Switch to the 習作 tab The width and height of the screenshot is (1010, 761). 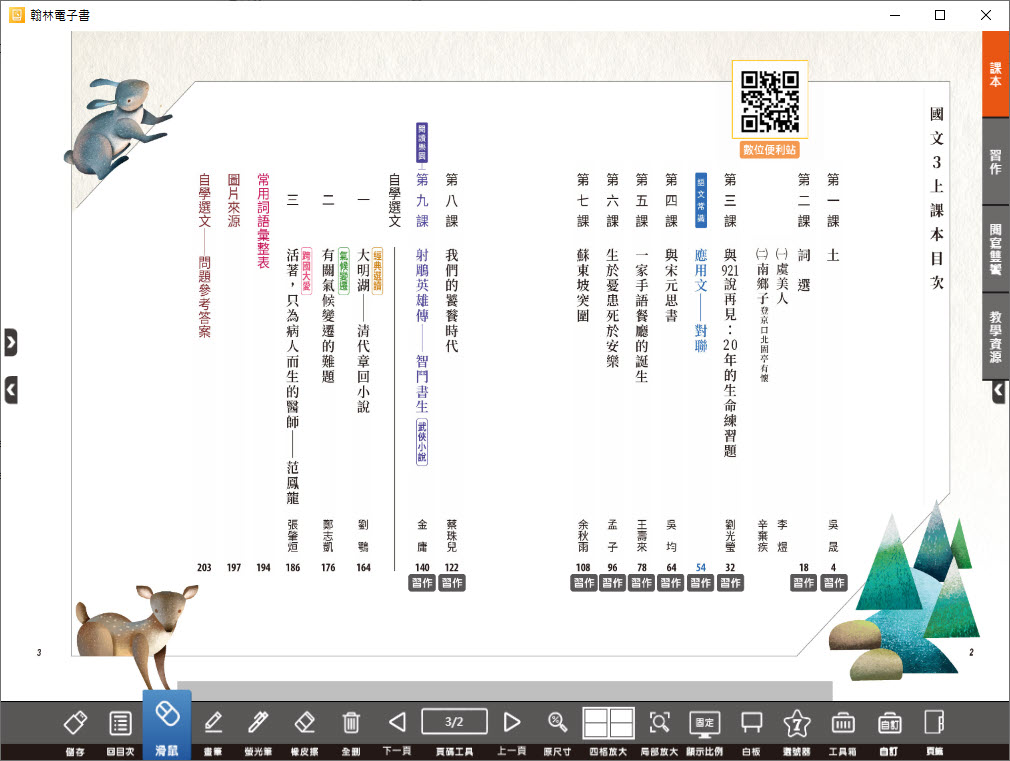[995, 162]
